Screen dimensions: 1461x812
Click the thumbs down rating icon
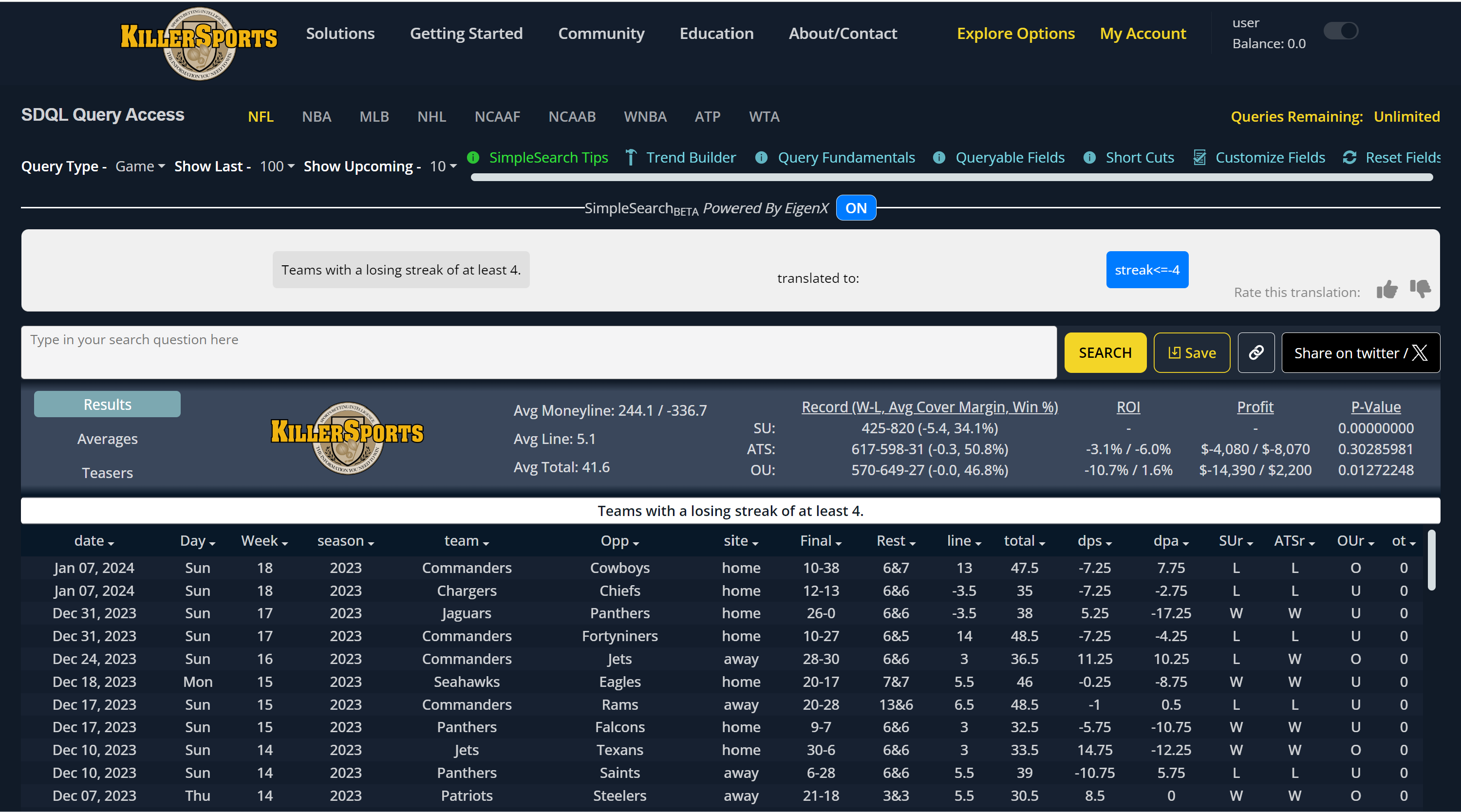click(x=1420, y=289)
